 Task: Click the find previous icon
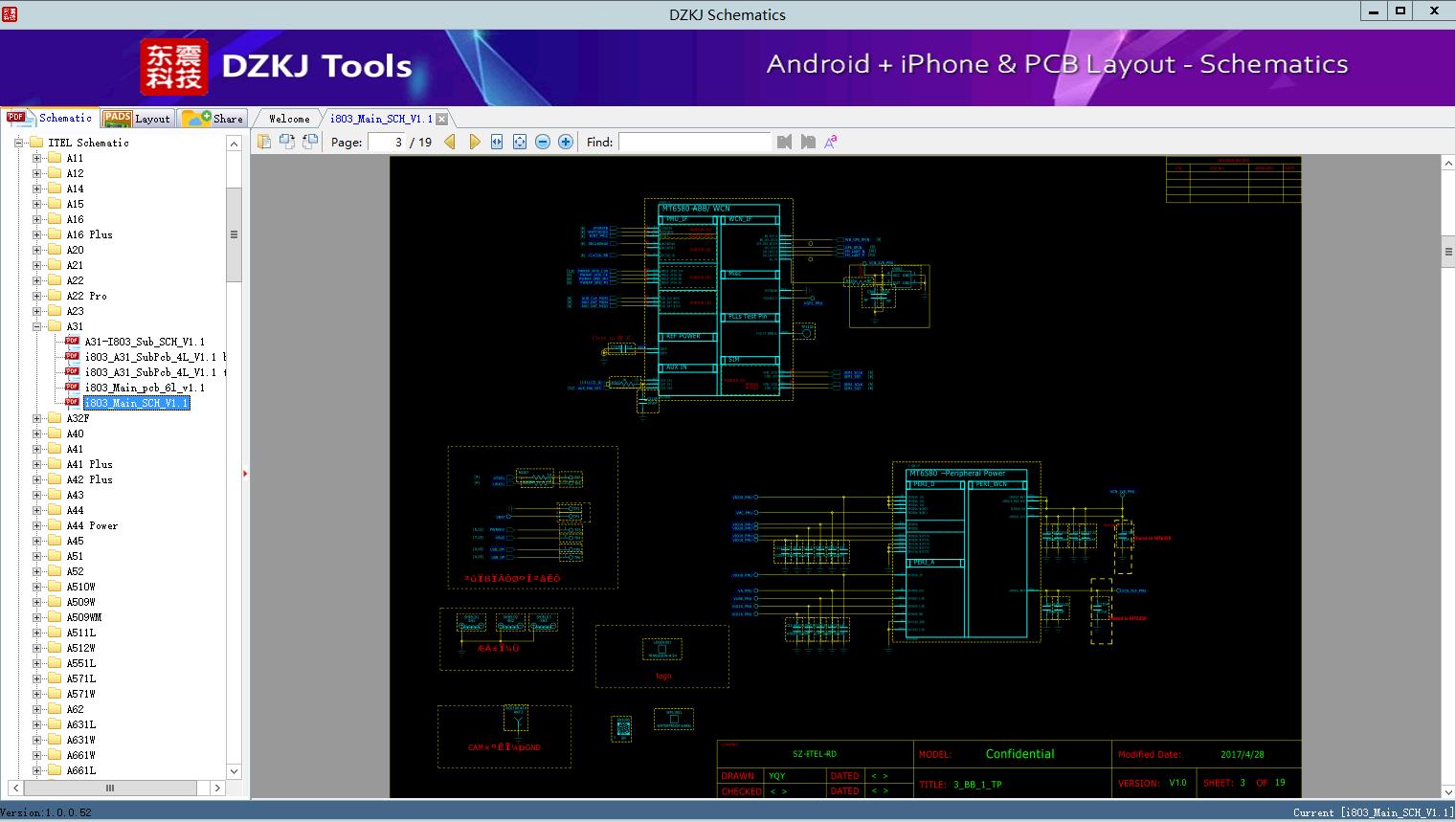pos(785,142)
